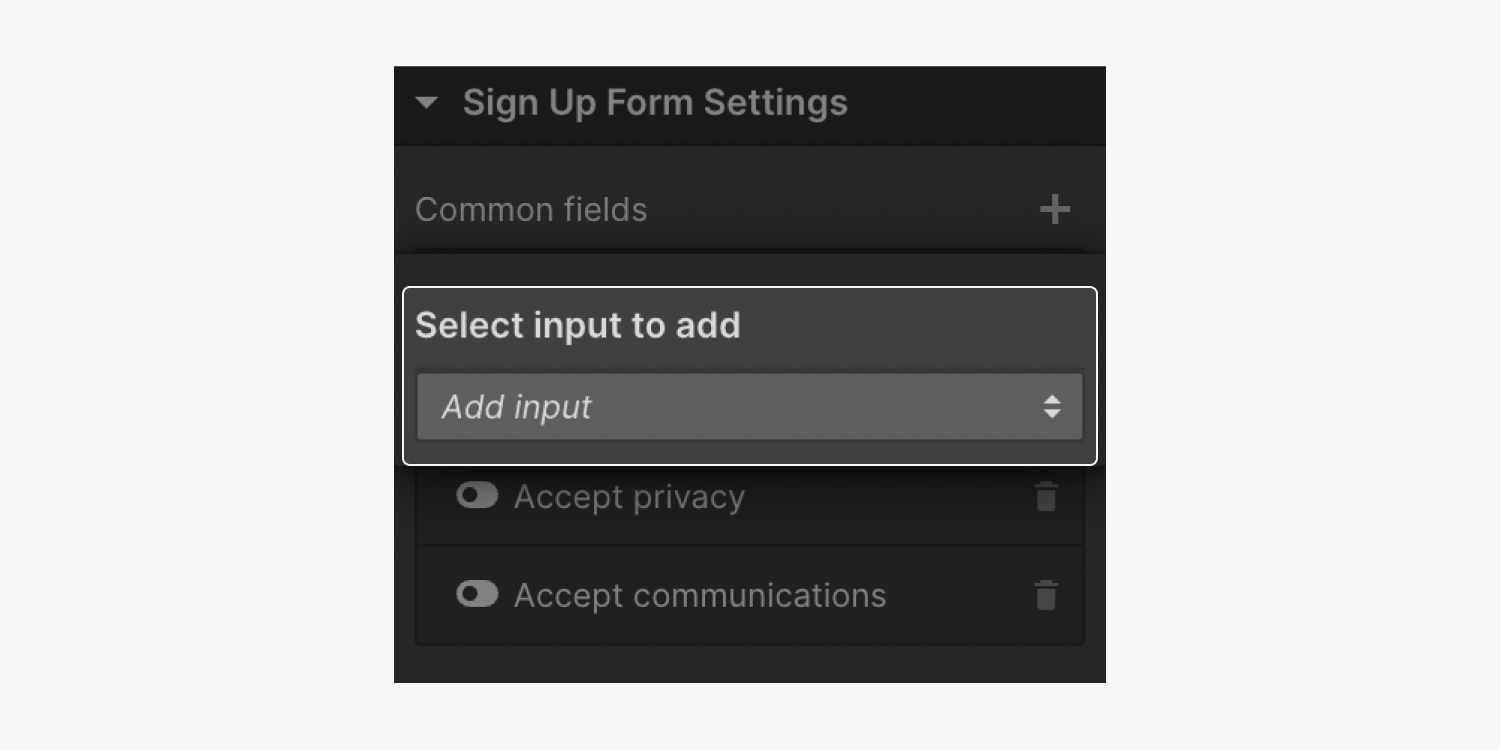This screenshot has width=1501, height=751.
Task: Click the Sign Up Form Settings heading
Action: point(655,102)
